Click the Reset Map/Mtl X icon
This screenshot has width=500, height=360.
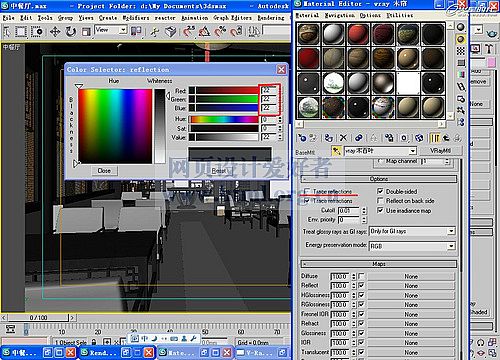(343, 138)
